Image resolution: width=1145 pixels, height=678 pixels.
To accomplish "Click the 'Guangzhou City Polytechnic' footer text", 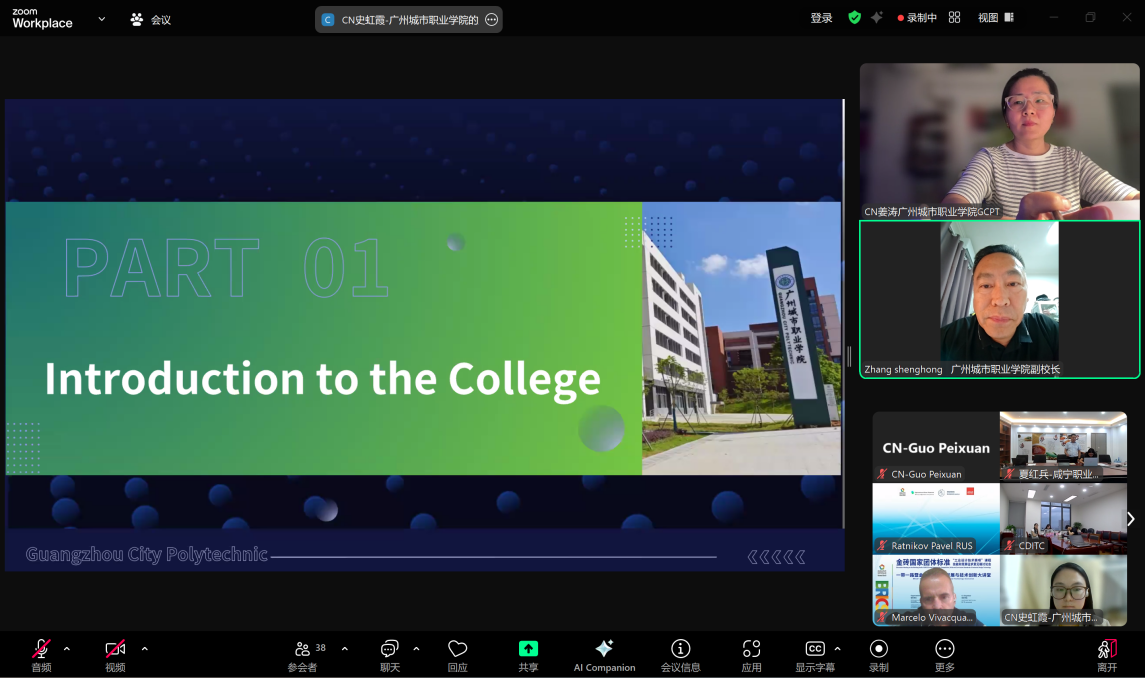I will point(147,555).
